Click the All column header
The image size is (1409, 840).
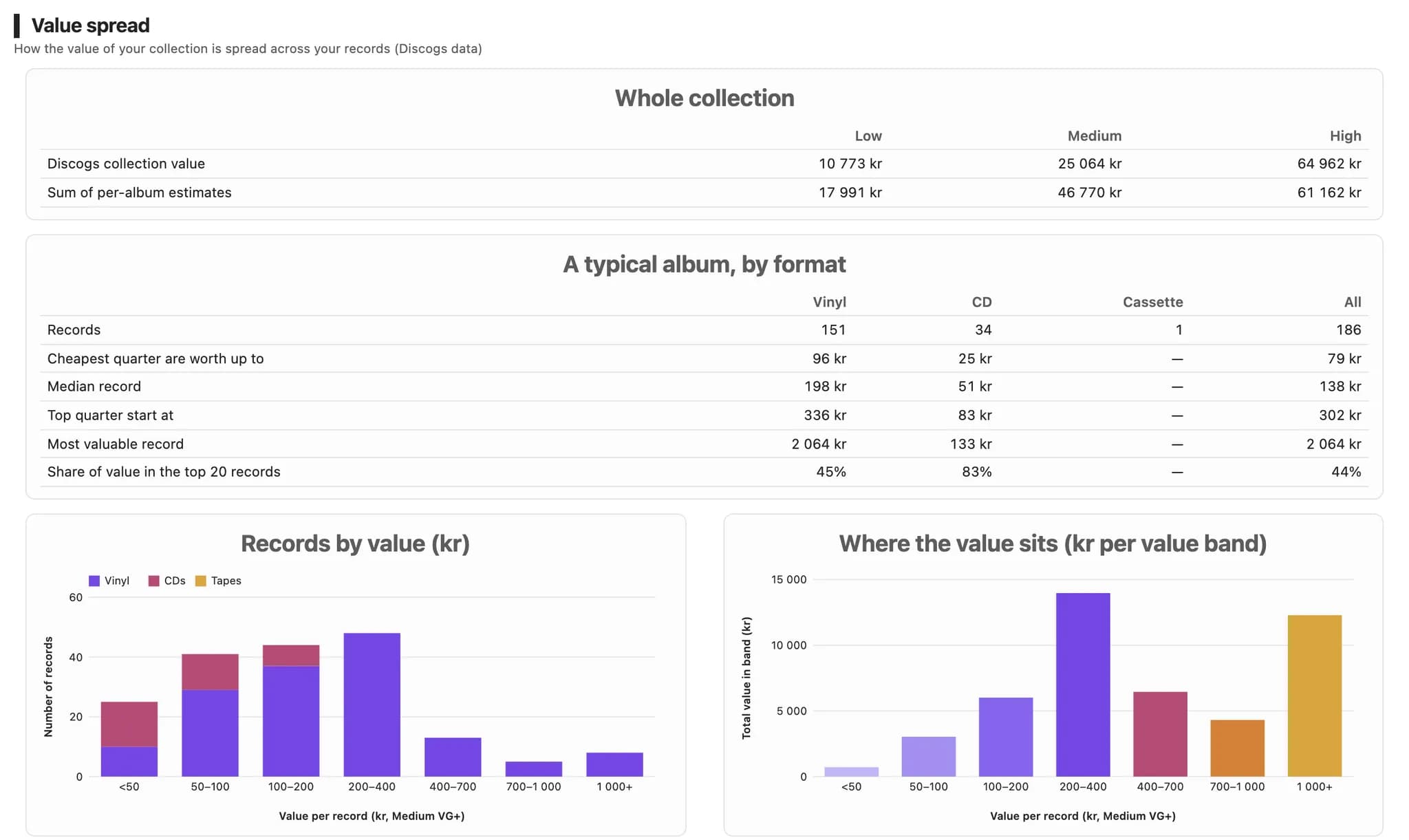tap(1353, 302)
